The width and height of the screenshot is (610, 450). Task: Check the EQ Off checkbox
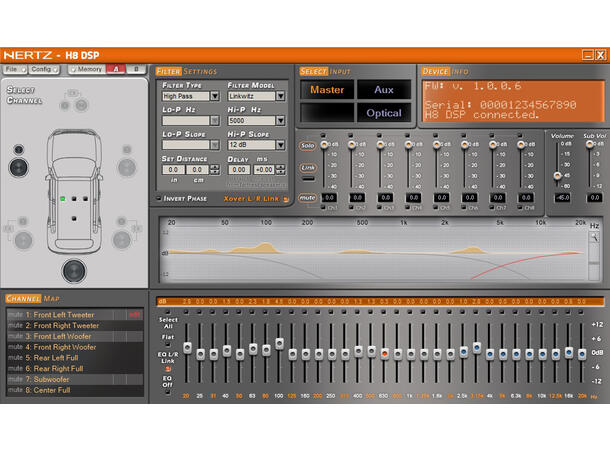(168, 392)
